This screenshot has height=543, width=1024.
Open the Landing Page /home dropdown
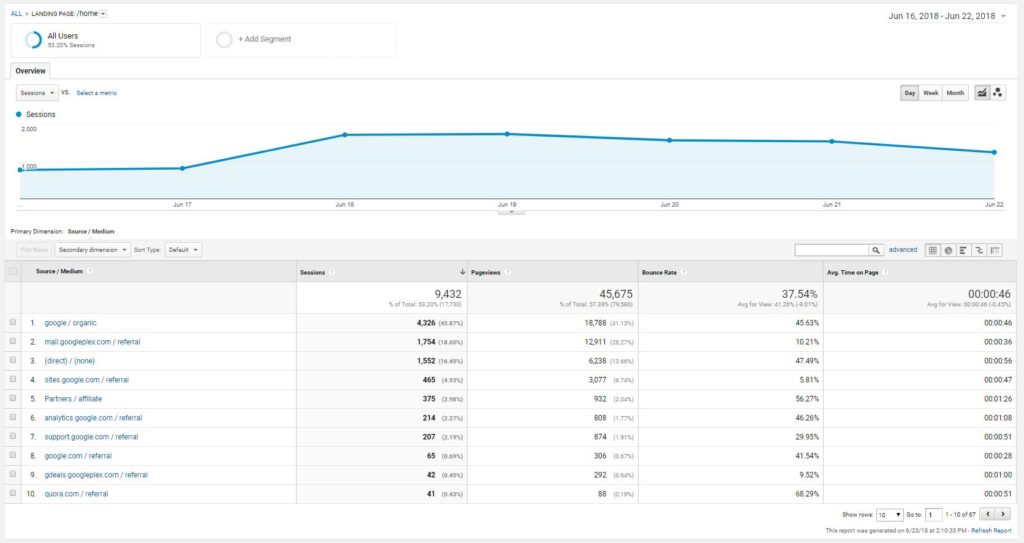tap(103, 14)
